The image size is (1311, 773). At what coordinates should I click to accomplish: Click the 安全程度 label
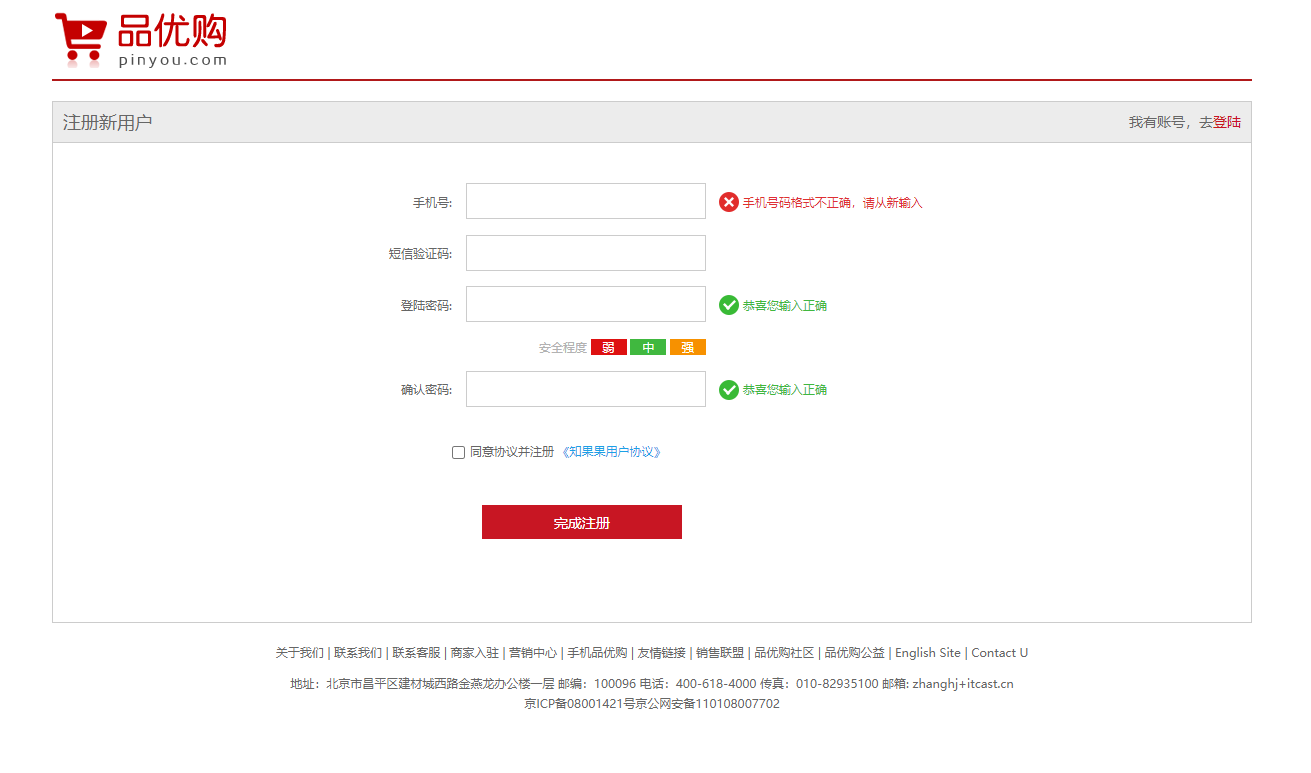point(563,348)
